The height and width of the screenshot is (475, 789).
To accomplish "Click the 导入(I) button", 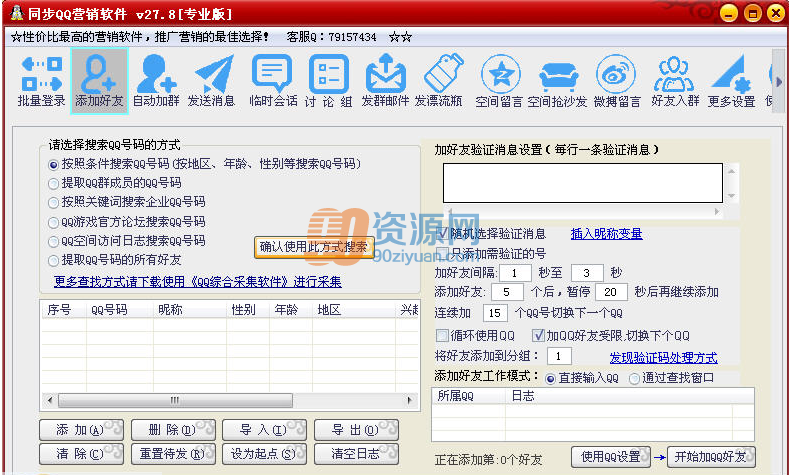I will pos(264,430).
